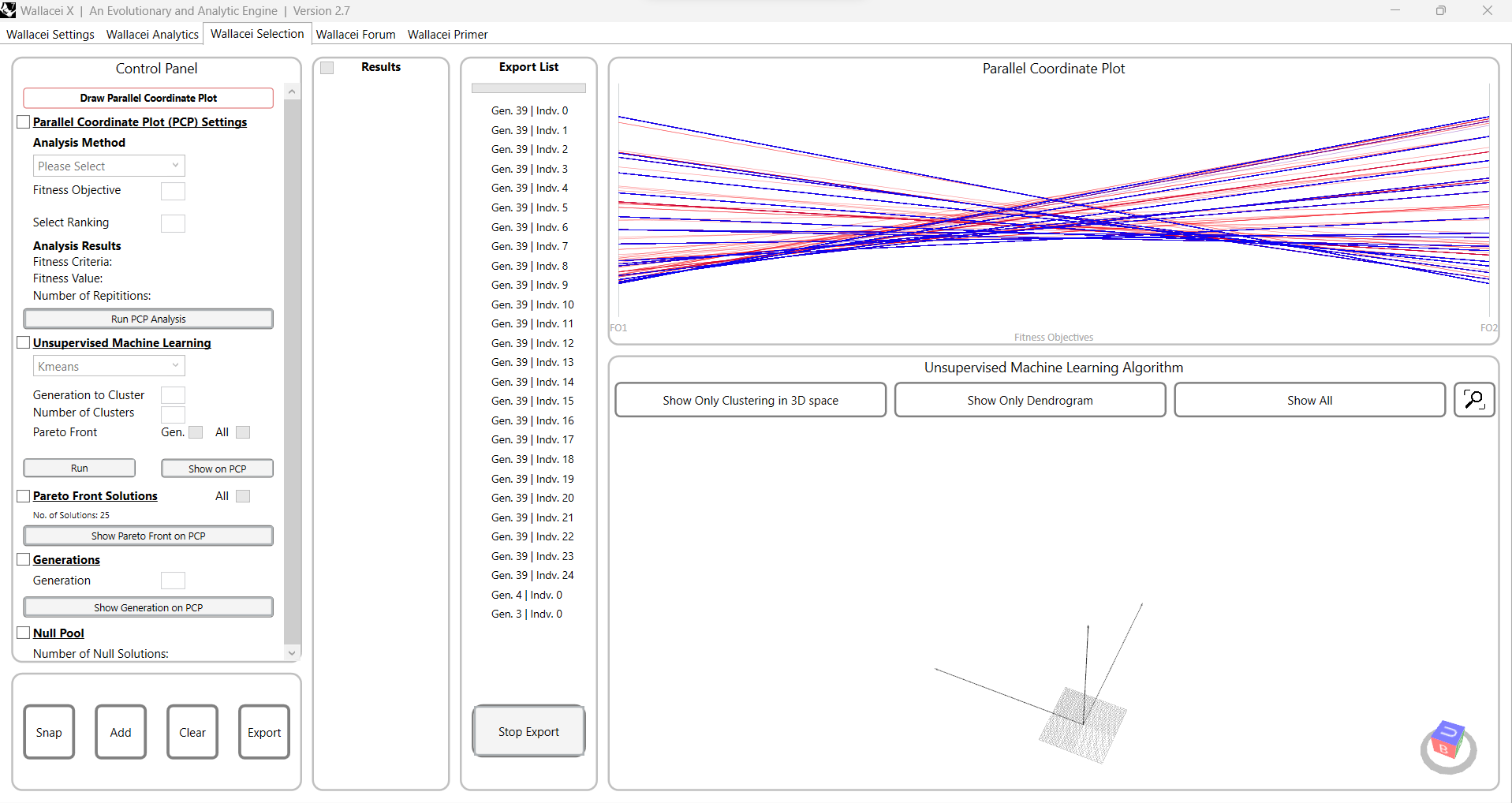This screenshot has height=803, width=1512.
Task: Click the Generation to Cluster input field
Action: (173, 395)
